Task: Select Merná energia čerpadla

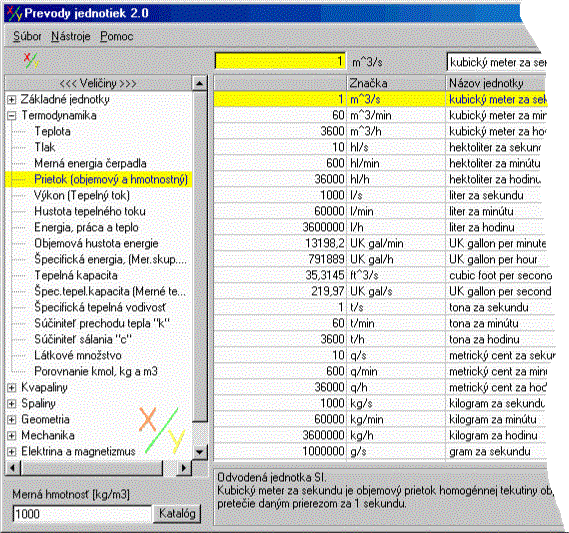Action: 90,163
